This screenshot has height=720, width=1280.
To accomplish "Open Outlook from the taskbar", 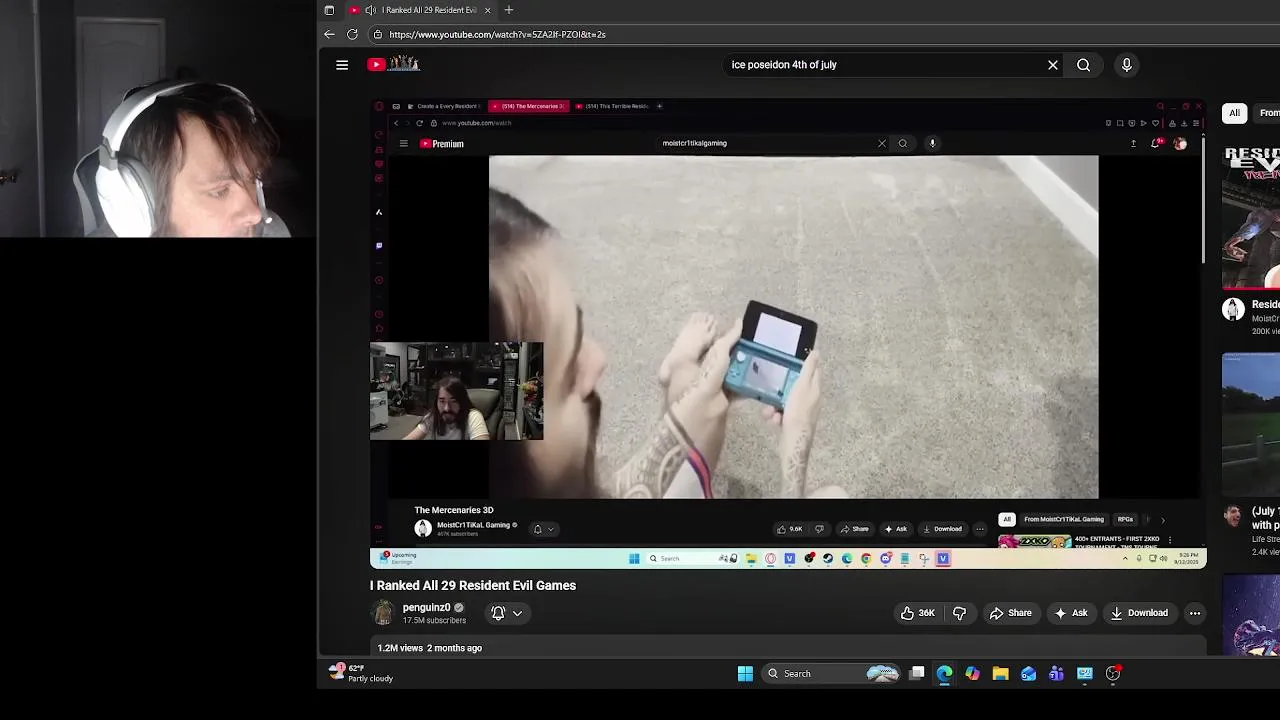I will point(1028,674).
